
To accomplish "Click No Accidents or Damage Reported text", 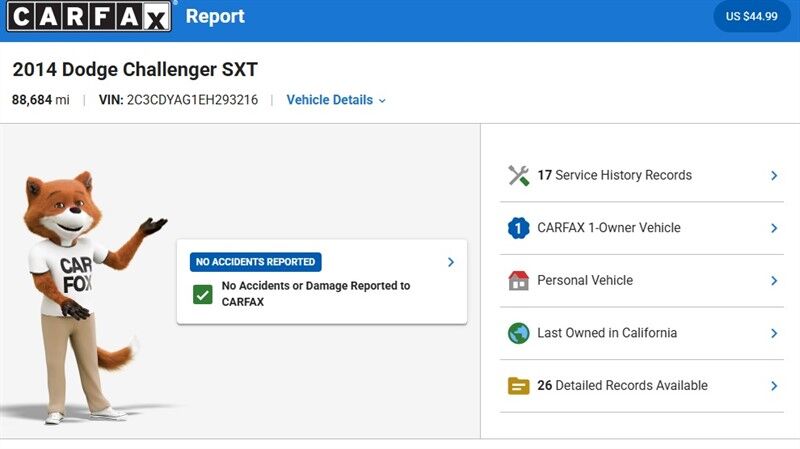I will click(x=315, y=294).
